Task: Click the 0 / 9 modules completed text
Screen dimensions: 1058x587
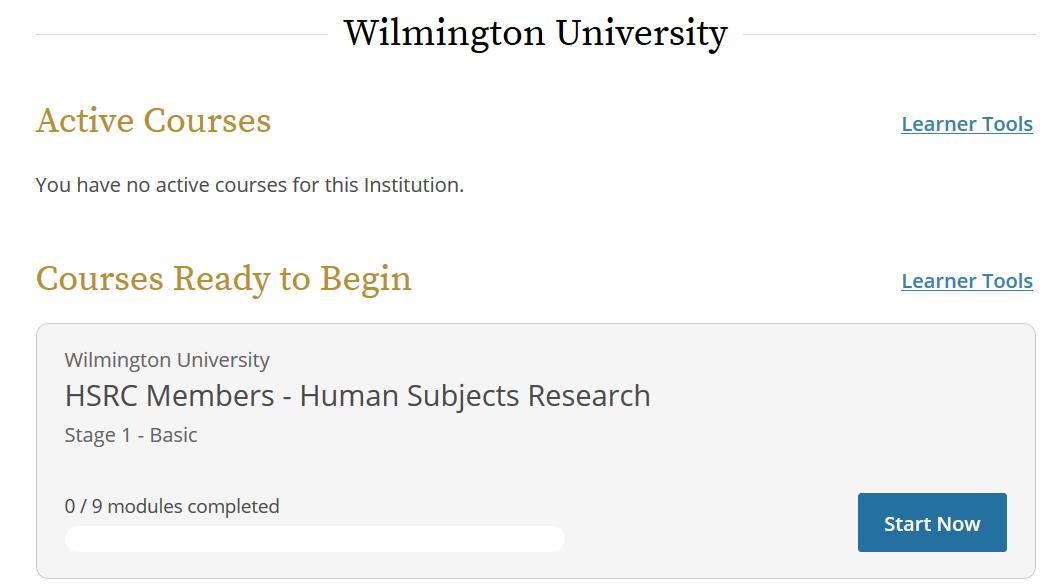Action: pos(172,506)
